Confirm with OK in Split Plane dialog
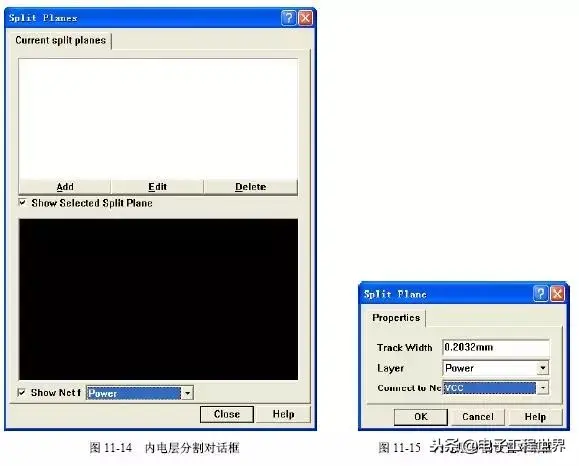The height and width of the screenshot is (466, 579). coord(421,417)
